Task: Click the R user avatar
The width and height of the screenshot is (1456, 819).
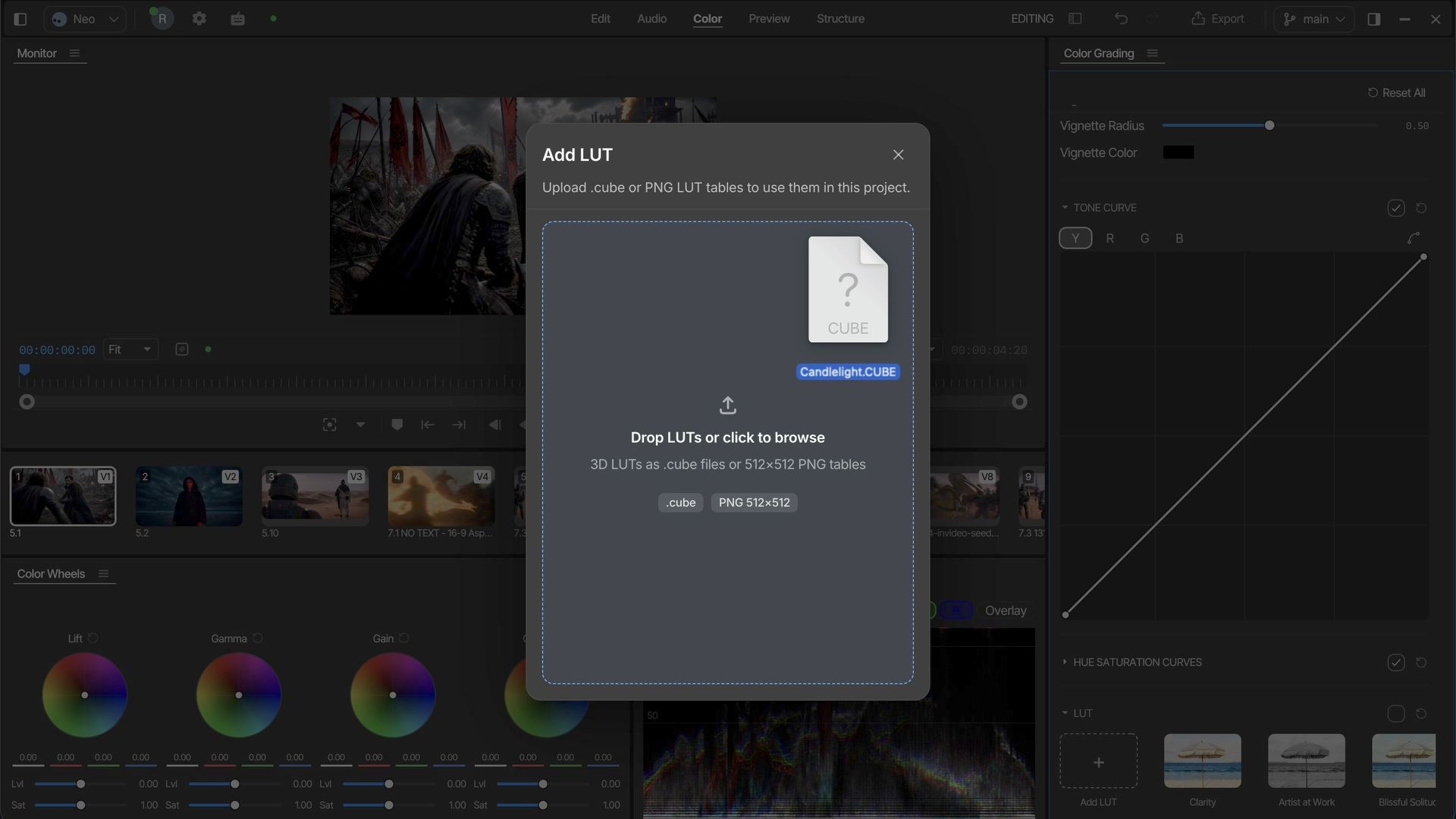Action: point(162,19)
